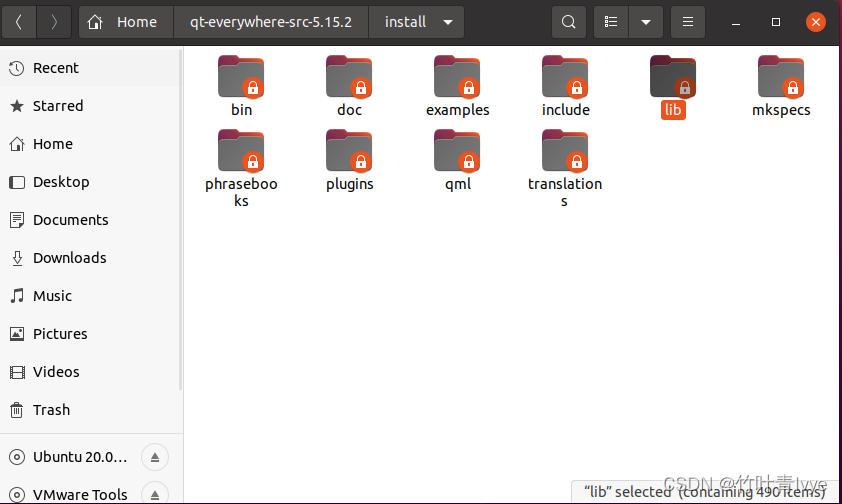
Task: Open the doc folder icon
Action: [x=349, y=77]
